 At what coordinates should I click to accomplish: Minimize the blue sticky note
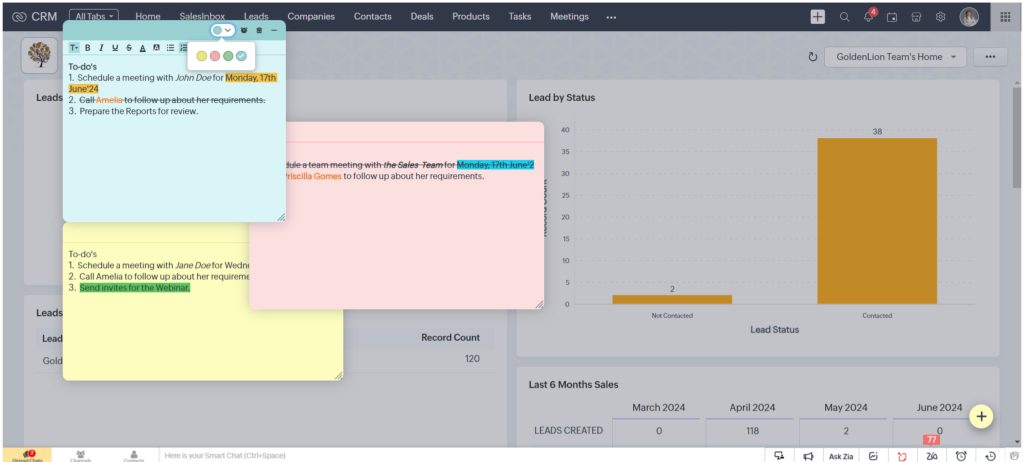point(274,30)
